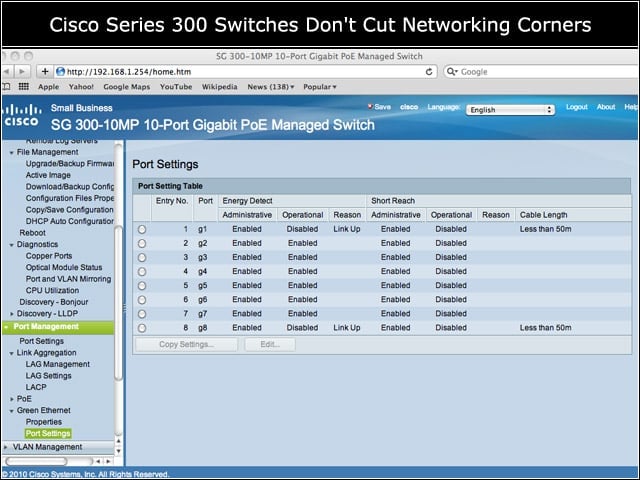Add bookmark with the plus button
Screen dimensions: 640x480
45,72
